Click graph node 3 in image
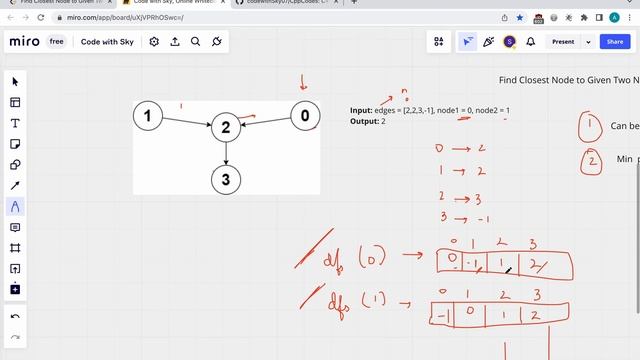Screen dimensions: 640x360 coord(226,180)
